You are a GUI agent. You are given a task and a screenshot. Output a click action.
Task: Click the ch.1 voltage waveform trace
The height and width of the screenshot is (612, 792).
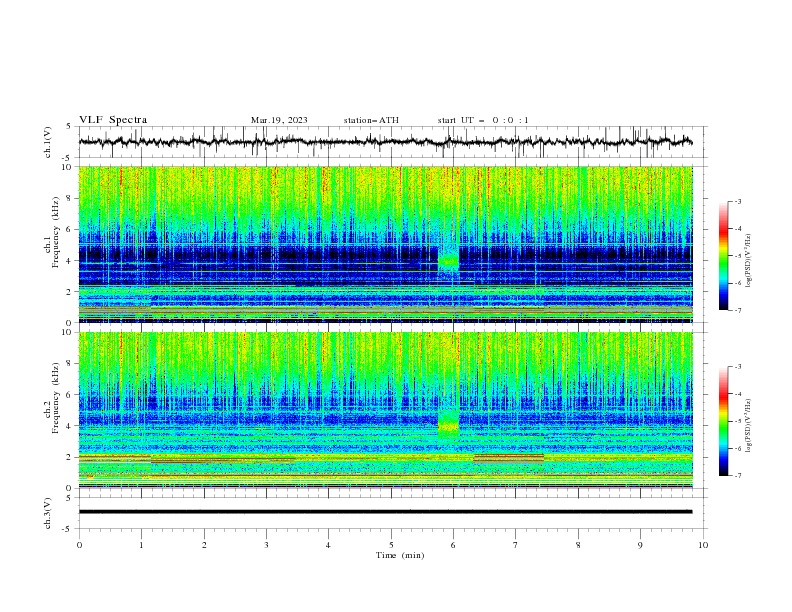(385, 142)
